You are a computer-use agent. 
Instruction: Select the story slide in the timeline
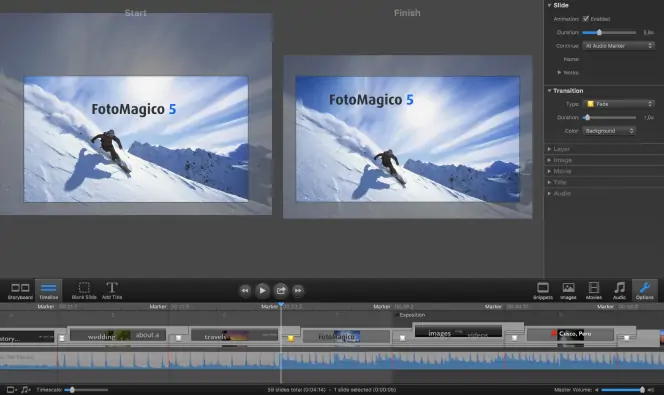click(x=27, y=337)
